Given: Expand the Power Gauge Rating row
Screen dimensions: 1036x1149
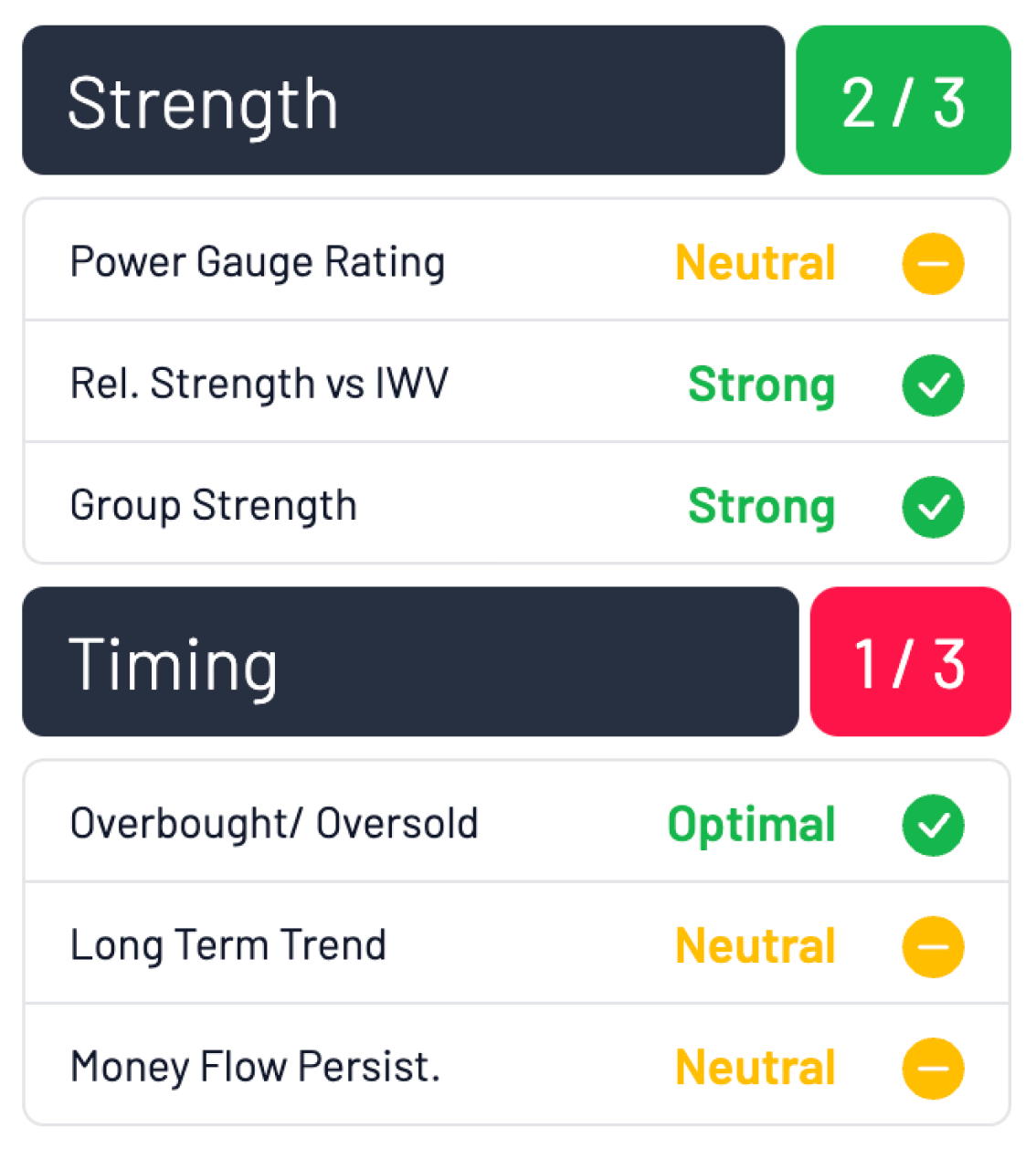Looking at the screenshot, I should pyautogui.click(x=512, y=261).
